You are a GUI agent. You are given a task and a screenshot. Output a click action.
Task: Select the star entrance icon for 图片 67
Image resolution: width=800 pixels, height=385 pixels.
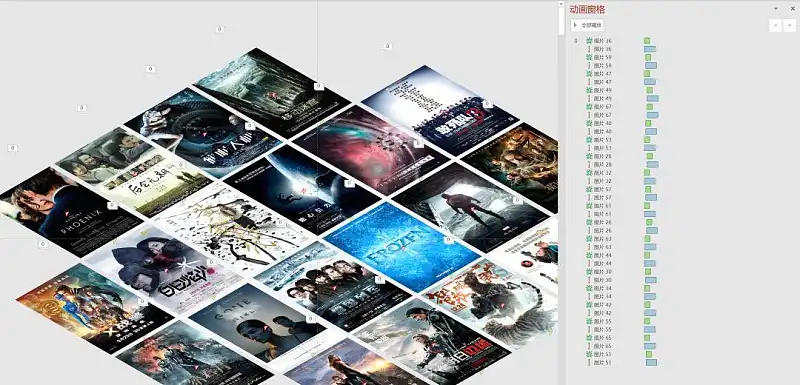(589, 107)
